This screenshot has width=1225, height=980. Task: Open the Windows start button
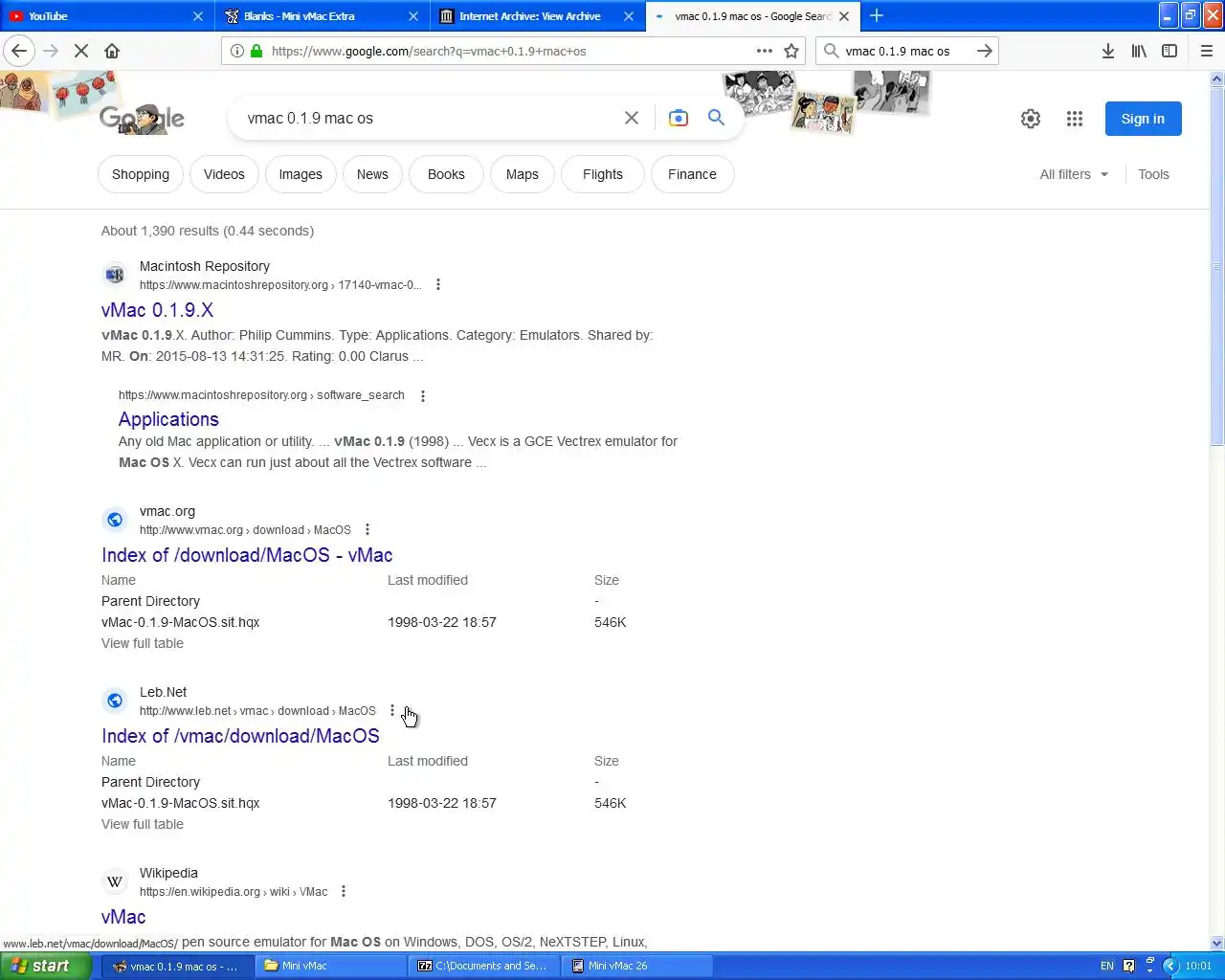coord(45,966)
